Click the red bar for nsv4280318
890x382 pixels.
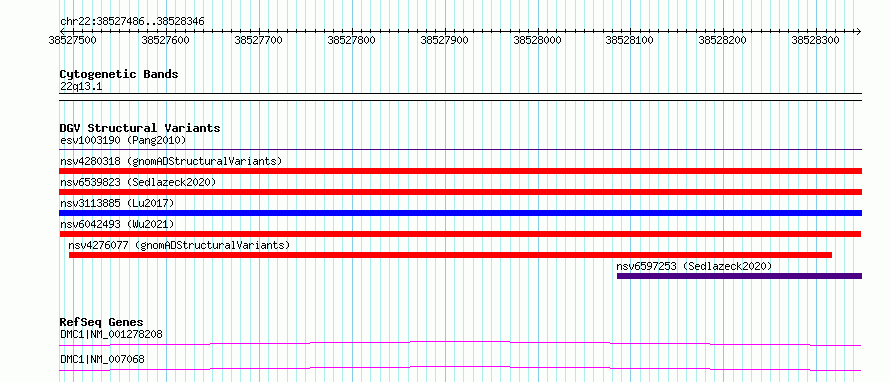pos(460,171)
